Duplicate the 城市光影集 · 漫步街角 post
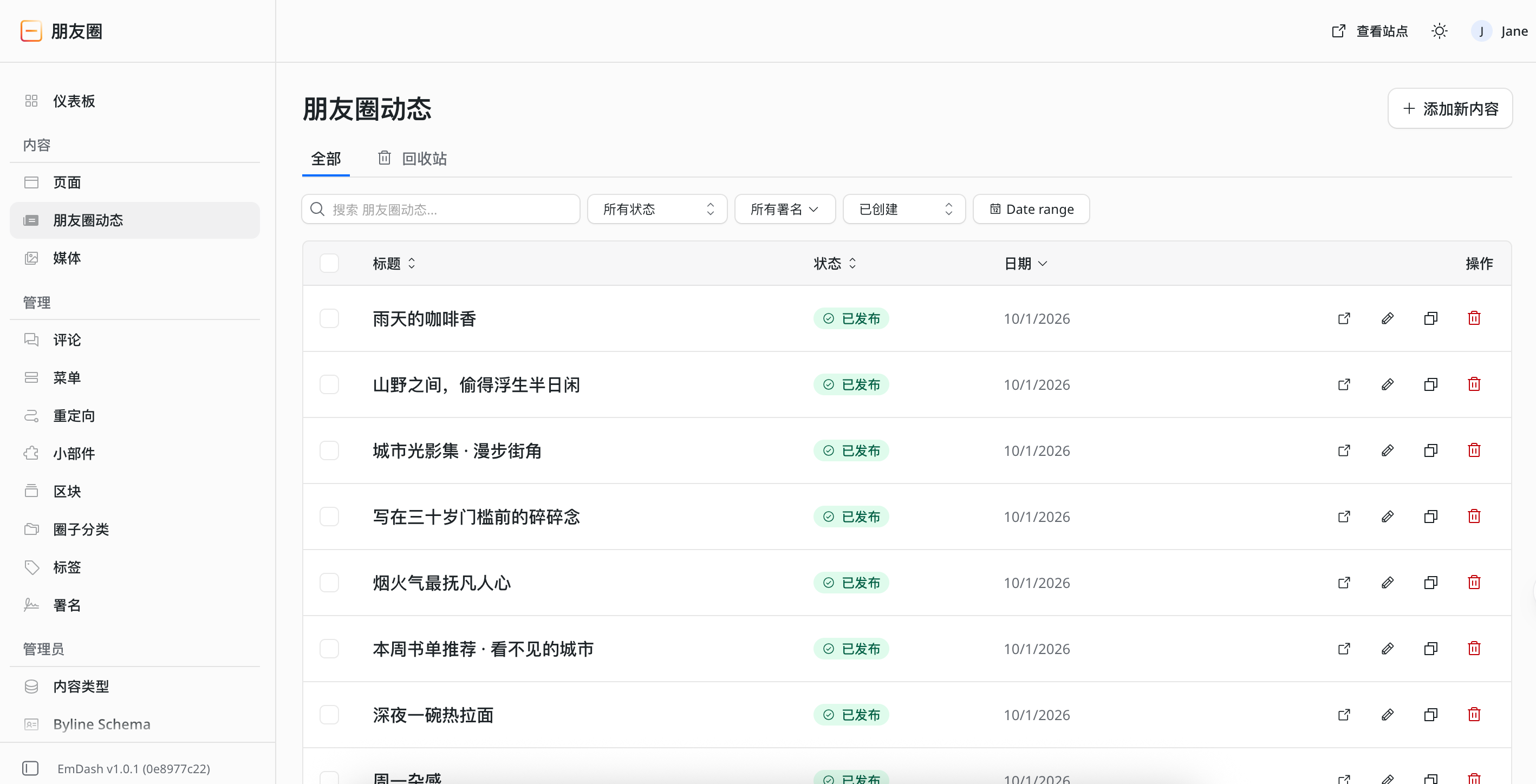This screenshot has height=784, width=1536. (1430, 450)
